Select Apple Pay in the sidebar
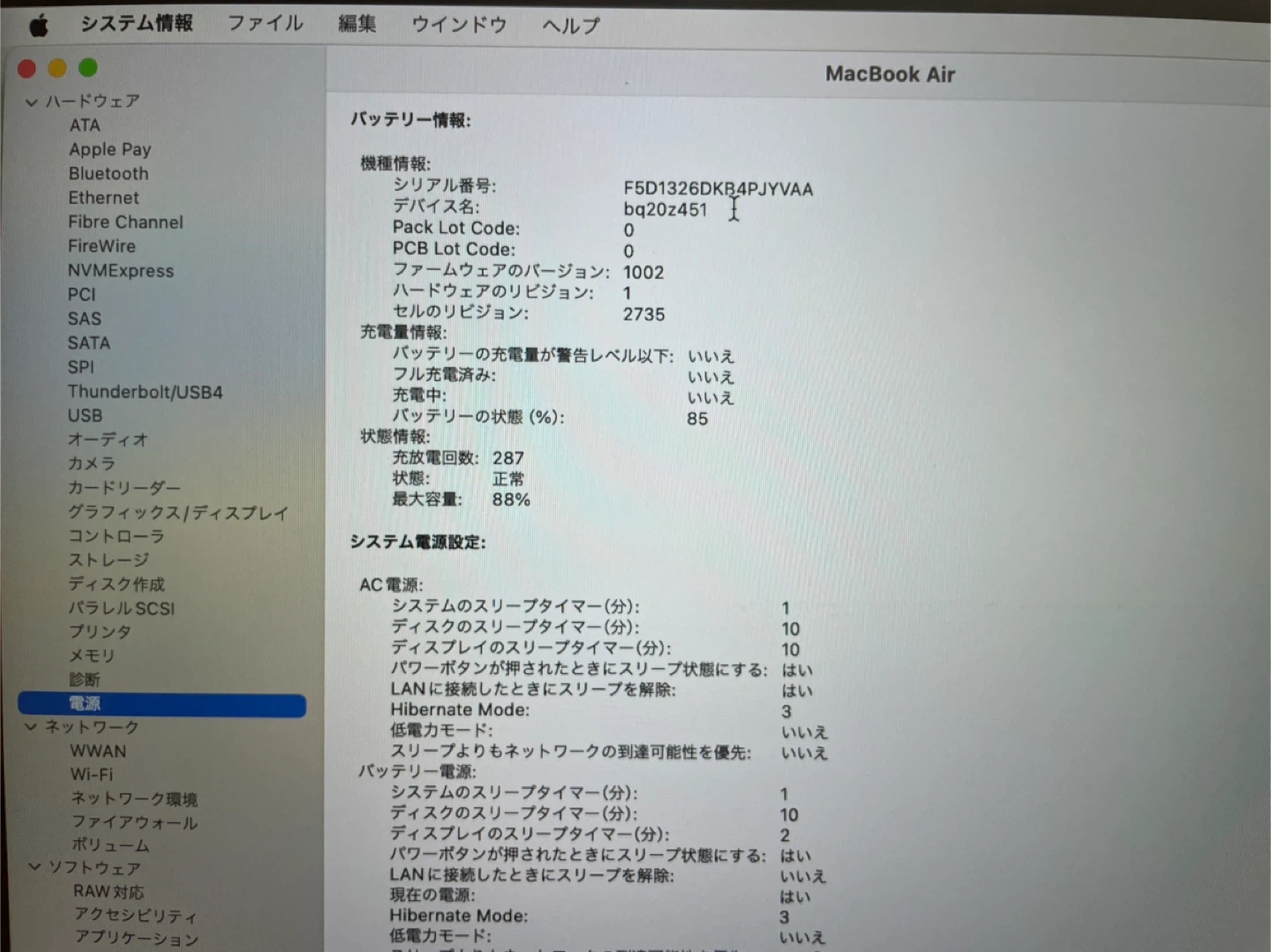 point(109,149)
